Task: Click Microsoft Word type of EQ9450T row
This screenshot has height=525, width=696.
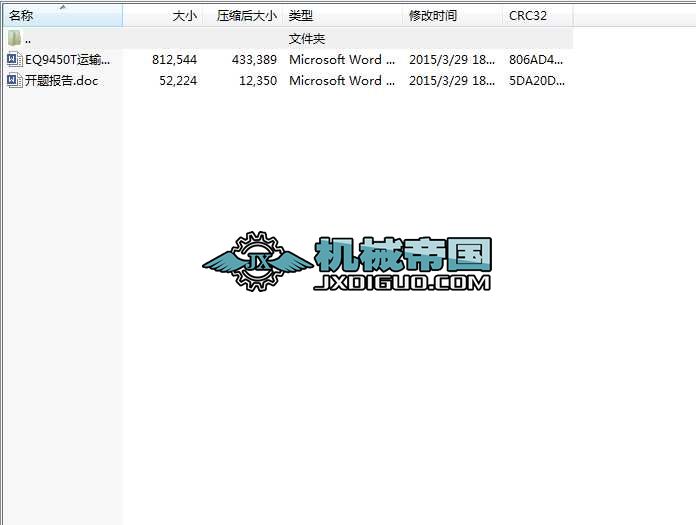Action: (x=342, y=59)
